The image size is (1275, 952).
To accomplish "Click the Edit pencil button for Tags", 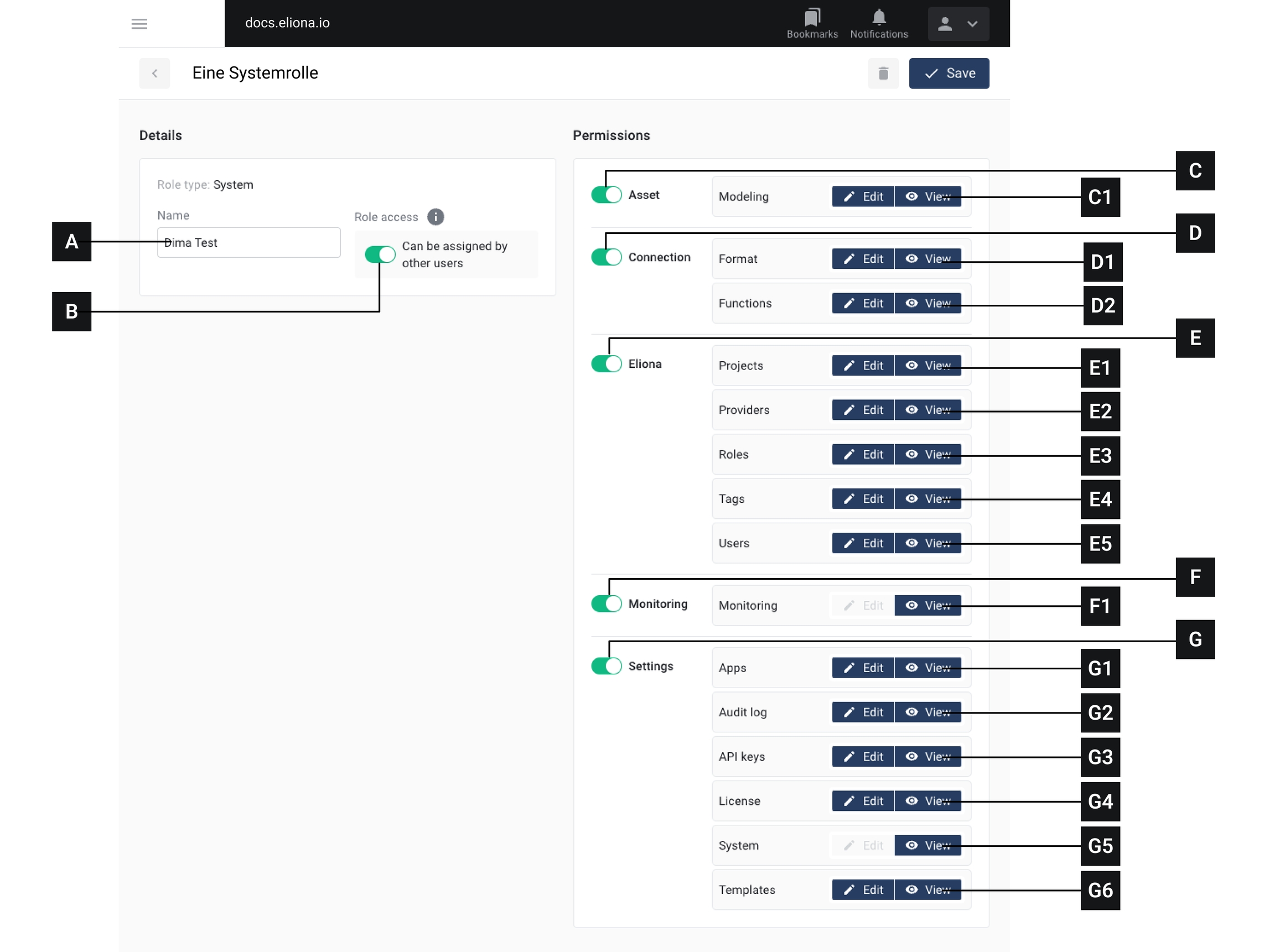I will point(862,498).
